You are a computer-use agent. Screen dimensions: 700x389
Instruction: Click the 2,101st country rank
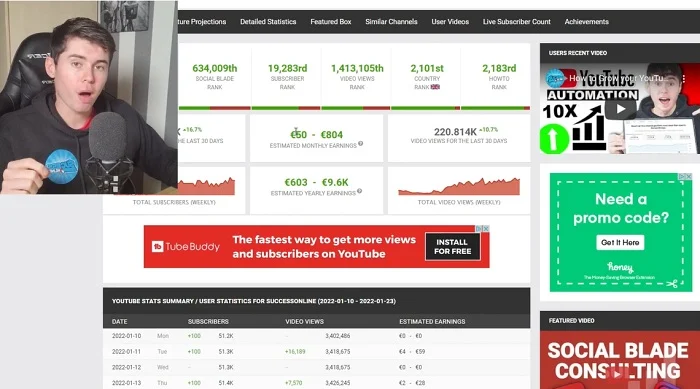click(x=427, y=68)
